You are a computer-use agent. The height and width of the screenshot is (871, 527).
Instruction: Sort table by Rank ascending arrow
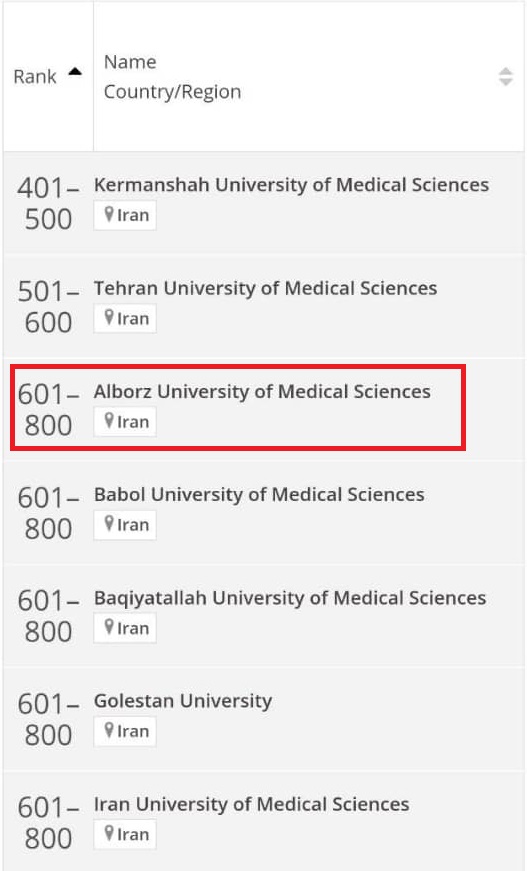coord(75,71)
